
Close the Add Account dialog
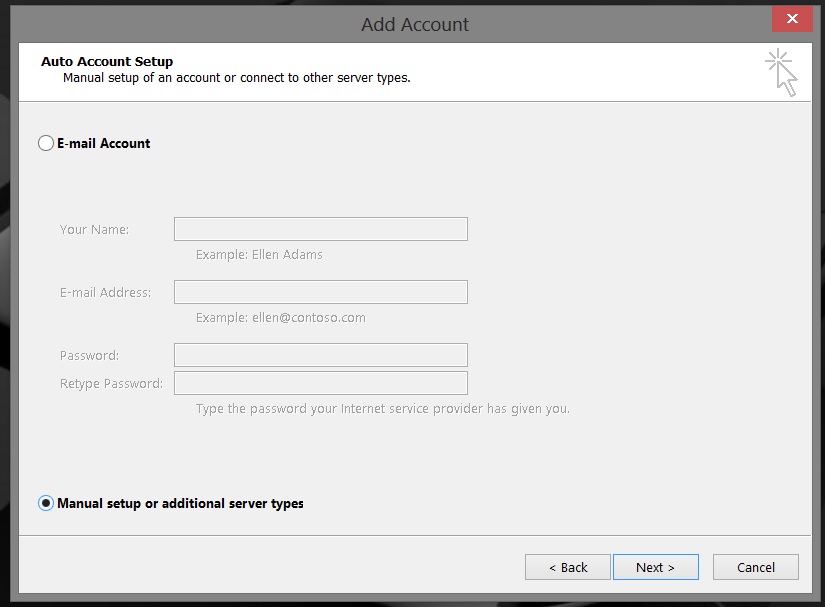792,18
